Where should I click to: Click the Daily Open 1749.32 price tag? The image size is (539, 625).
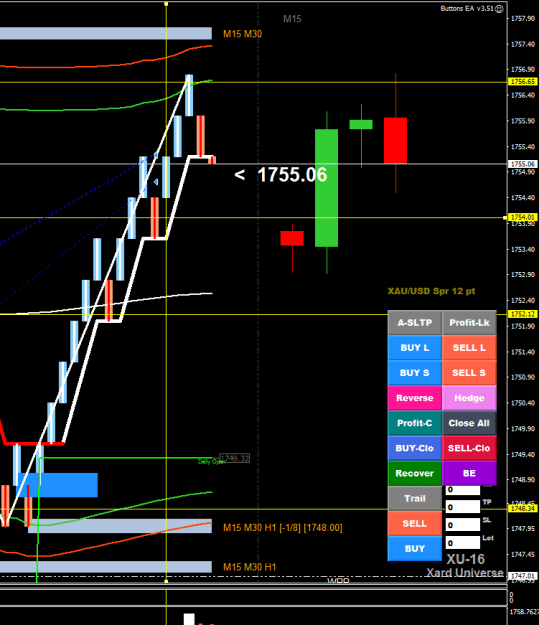pos(235,458)
